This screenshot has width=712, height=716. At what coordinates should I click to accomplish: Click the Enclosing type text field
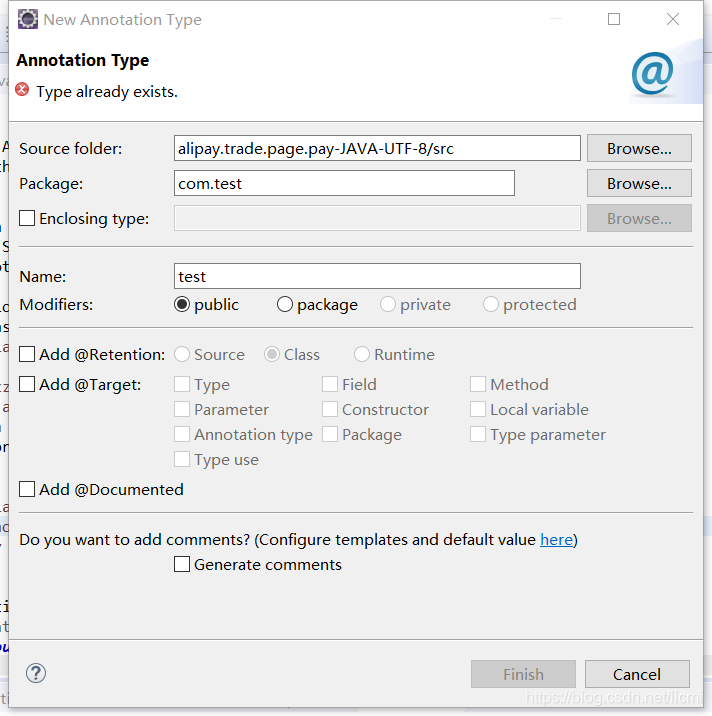(x=377, y=218)
